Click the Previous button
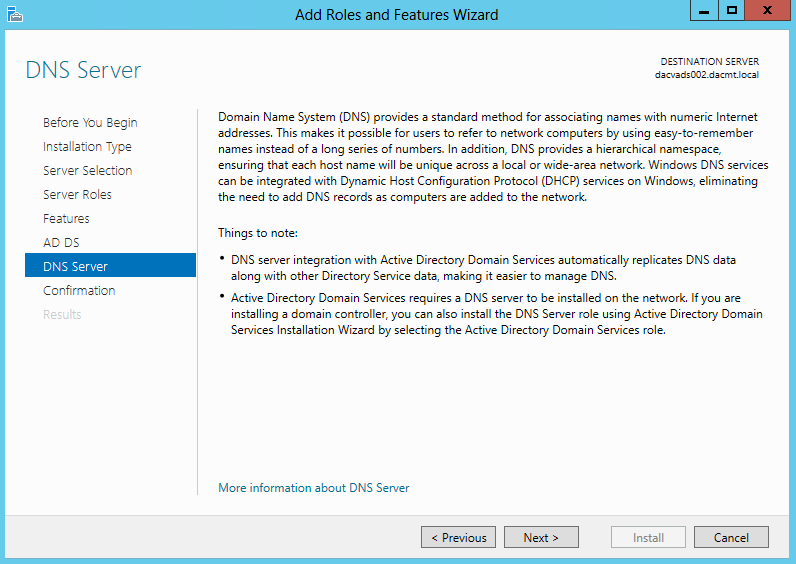This screenshot has height=564, width=796. tap(458, 537)
